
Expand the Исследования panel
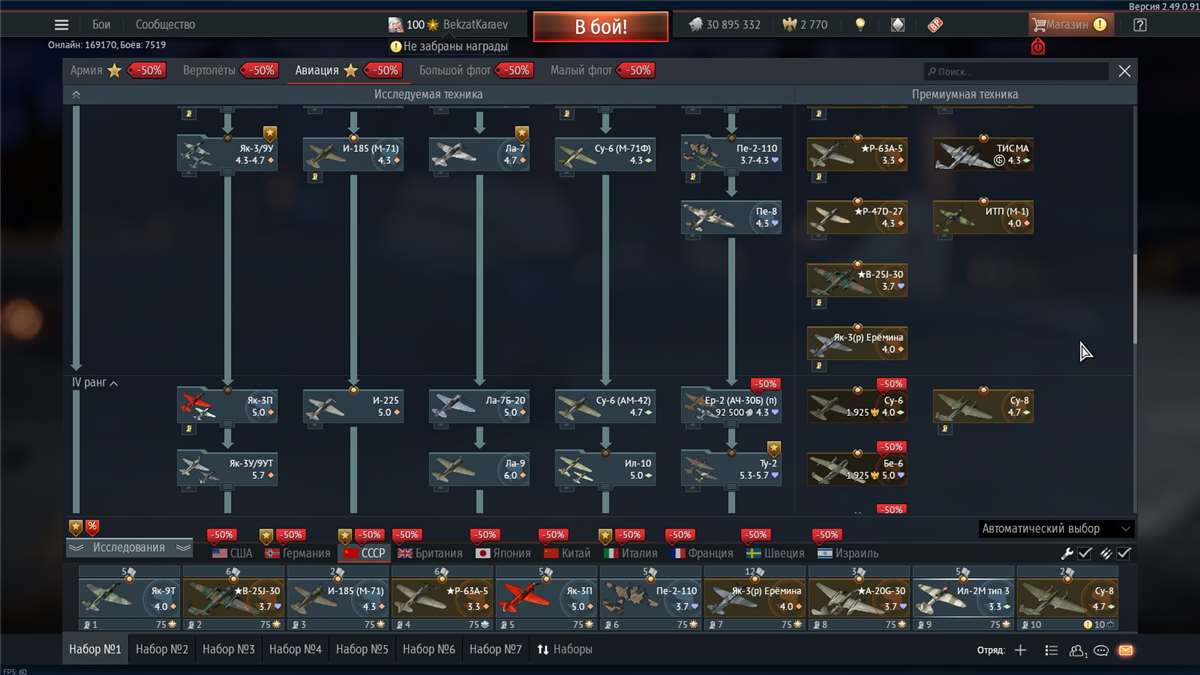[x=129, y=548]
